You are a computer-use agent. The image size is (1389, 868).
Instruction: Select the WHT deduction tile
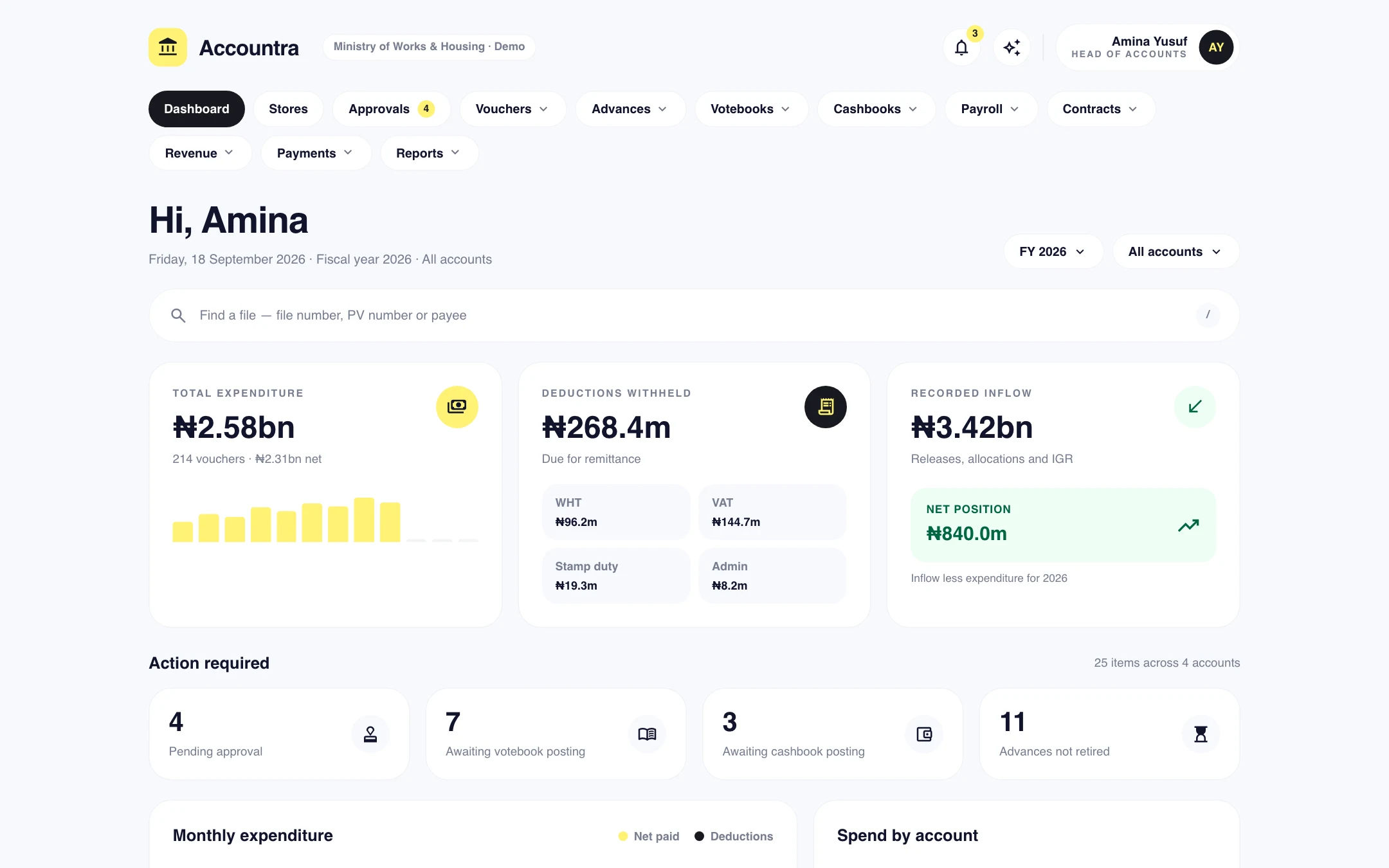point(616,512)
